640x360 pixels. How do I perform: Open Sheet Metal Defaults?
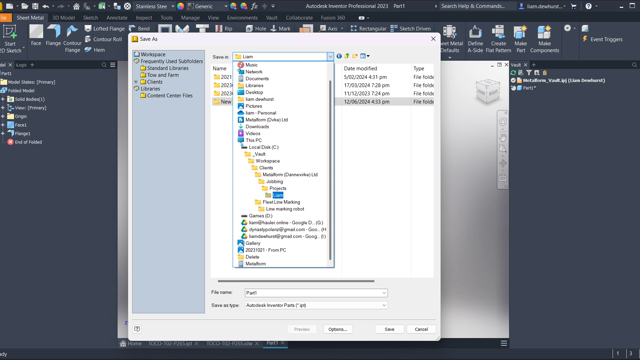pyautogui.click(x=450, y=39)
